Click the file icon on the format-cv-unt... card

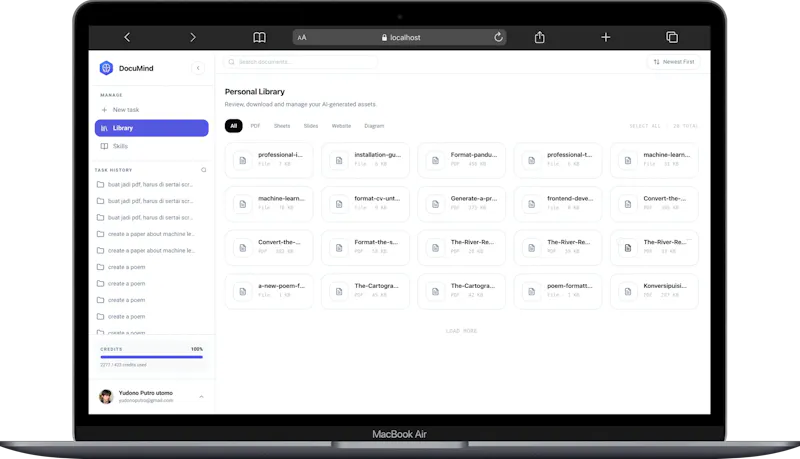339,204
